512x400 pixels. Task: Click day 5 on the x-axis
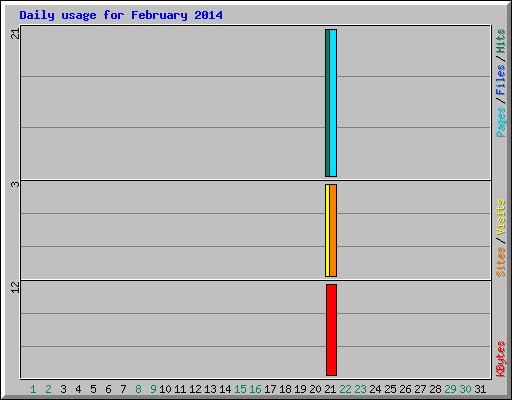tap(93, 389)
